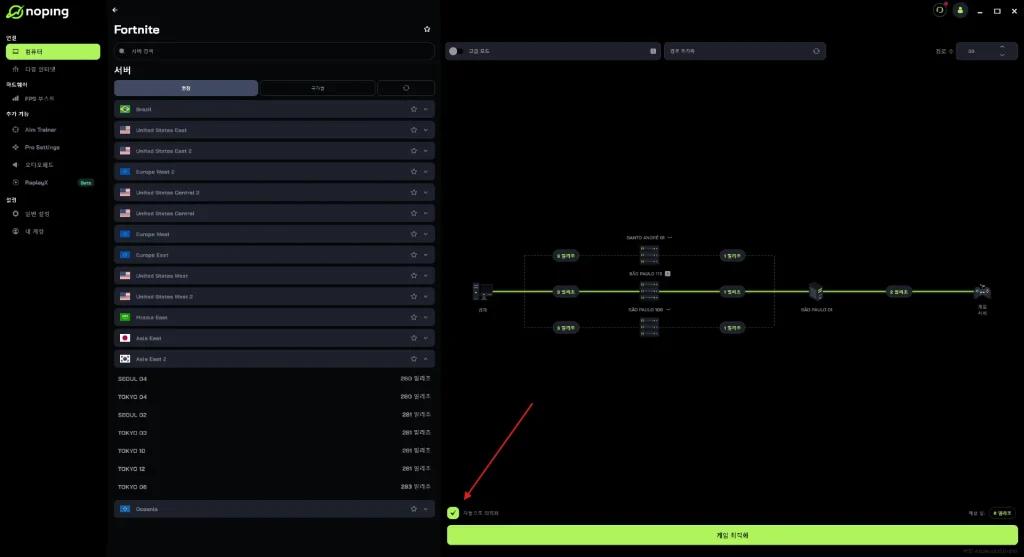Expand the Asia East row chevron
This screenshot has height=557, width=1024.
tap(426, 338)
